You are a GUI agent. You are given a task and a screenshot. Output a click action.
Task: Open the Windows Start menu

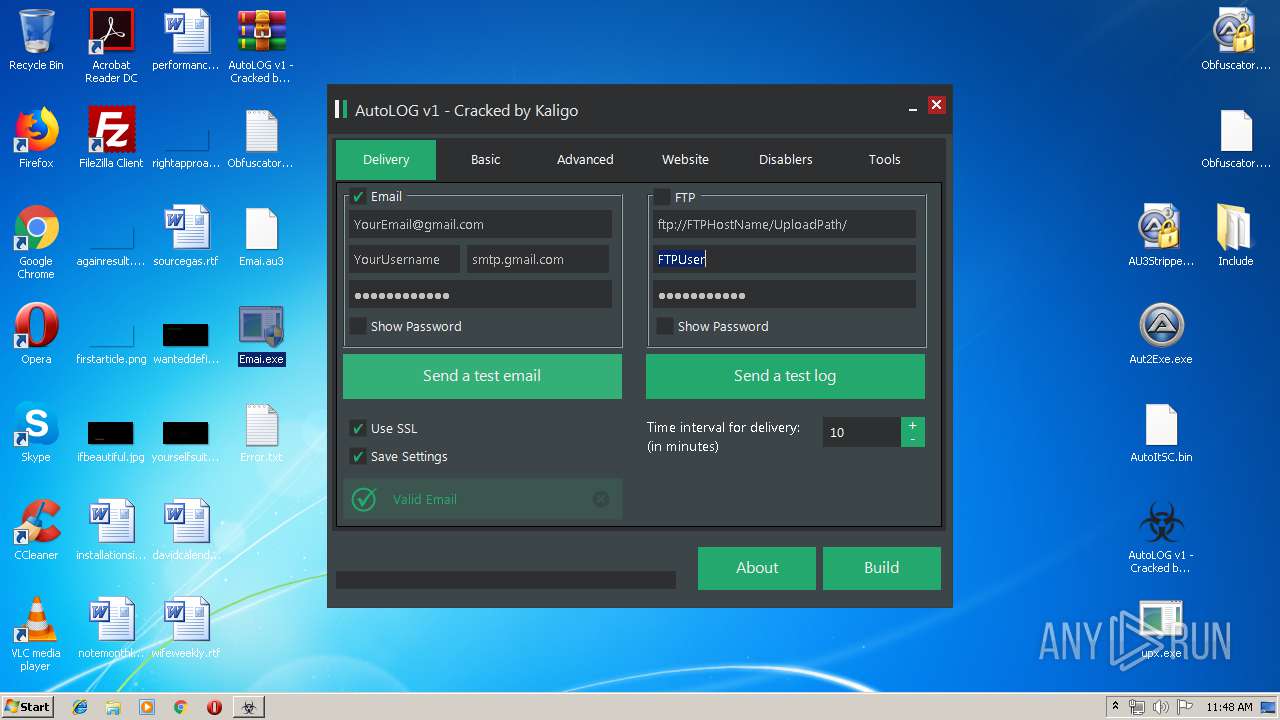coord(28,707)
